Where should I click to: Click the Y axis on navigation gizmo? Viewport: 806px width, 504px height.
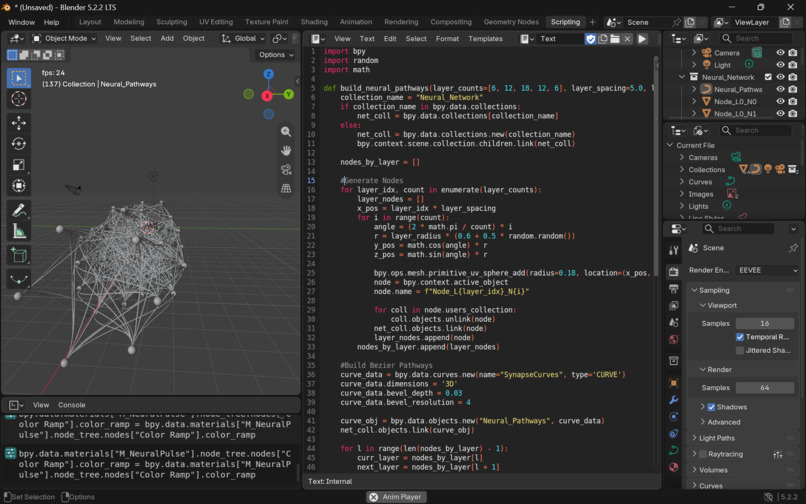(x=288, y=94)
